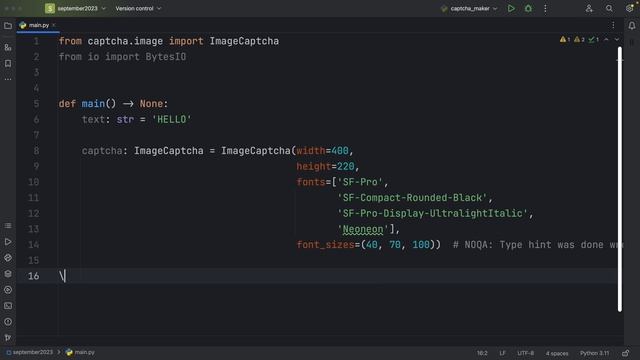Change line separator LF in status bar

502,353
